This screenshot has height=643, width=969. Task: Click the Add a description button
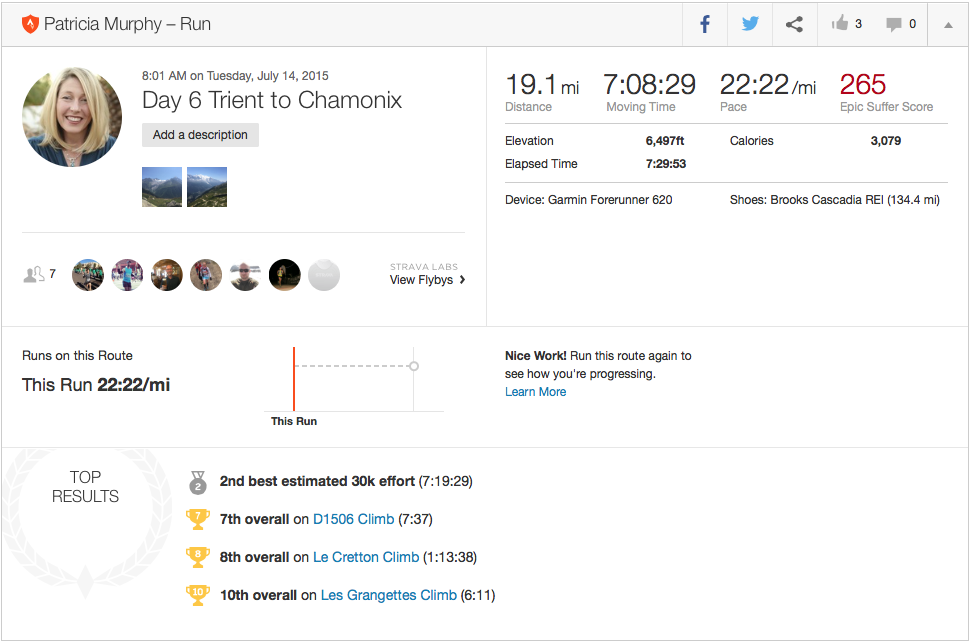pos(200,135)
